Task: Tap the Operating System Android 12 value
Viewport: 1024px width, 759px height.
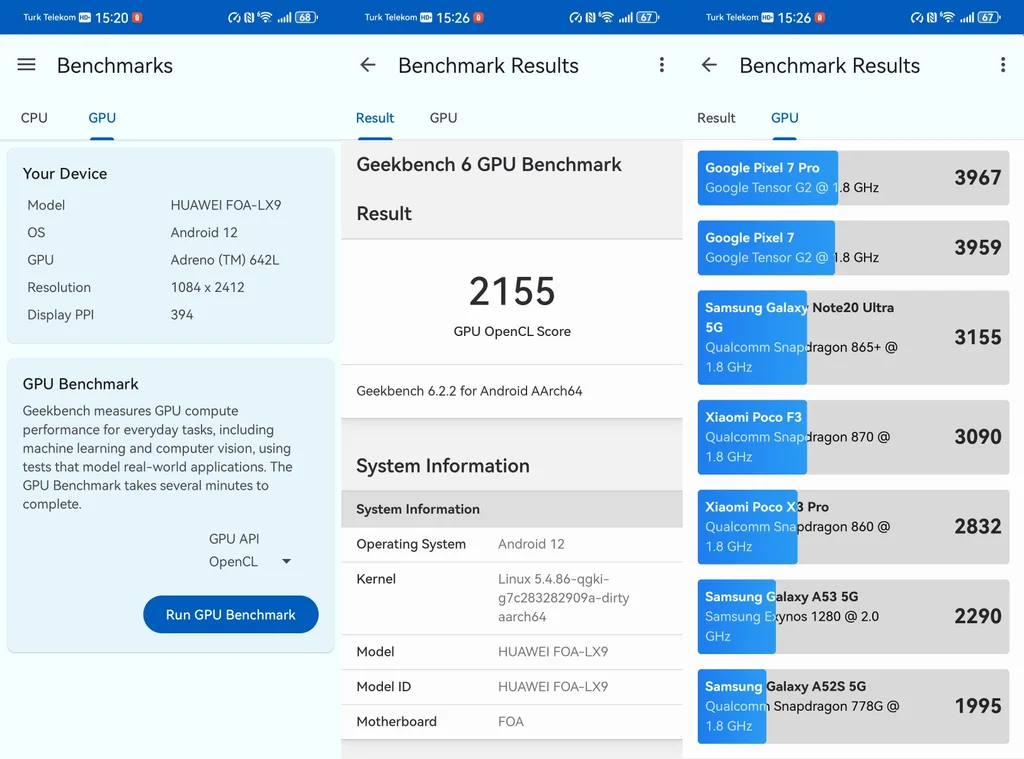Action: point(531,544)
